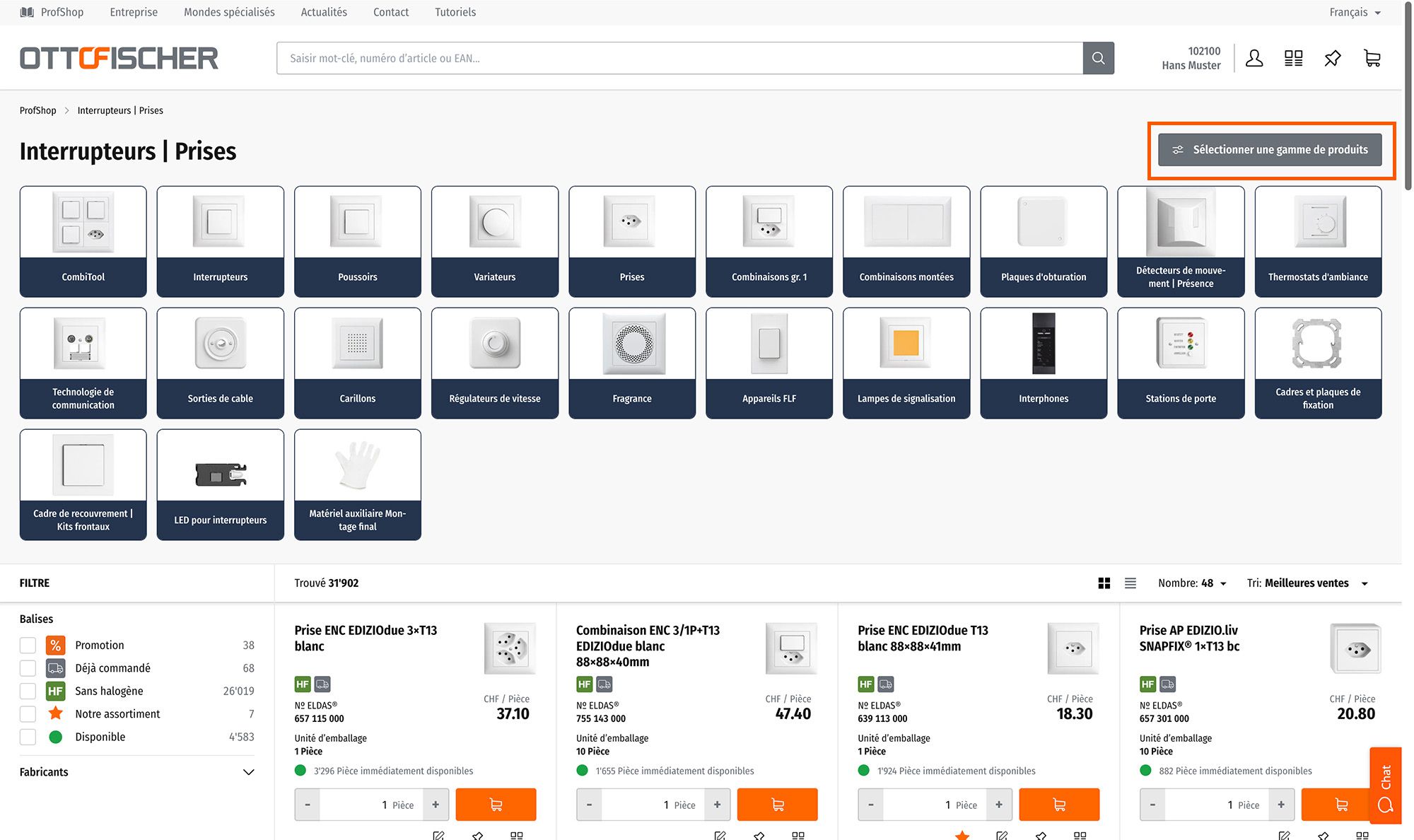Open the Variateurs category tile
This screenshot has height=840, width=1414.
495,241
